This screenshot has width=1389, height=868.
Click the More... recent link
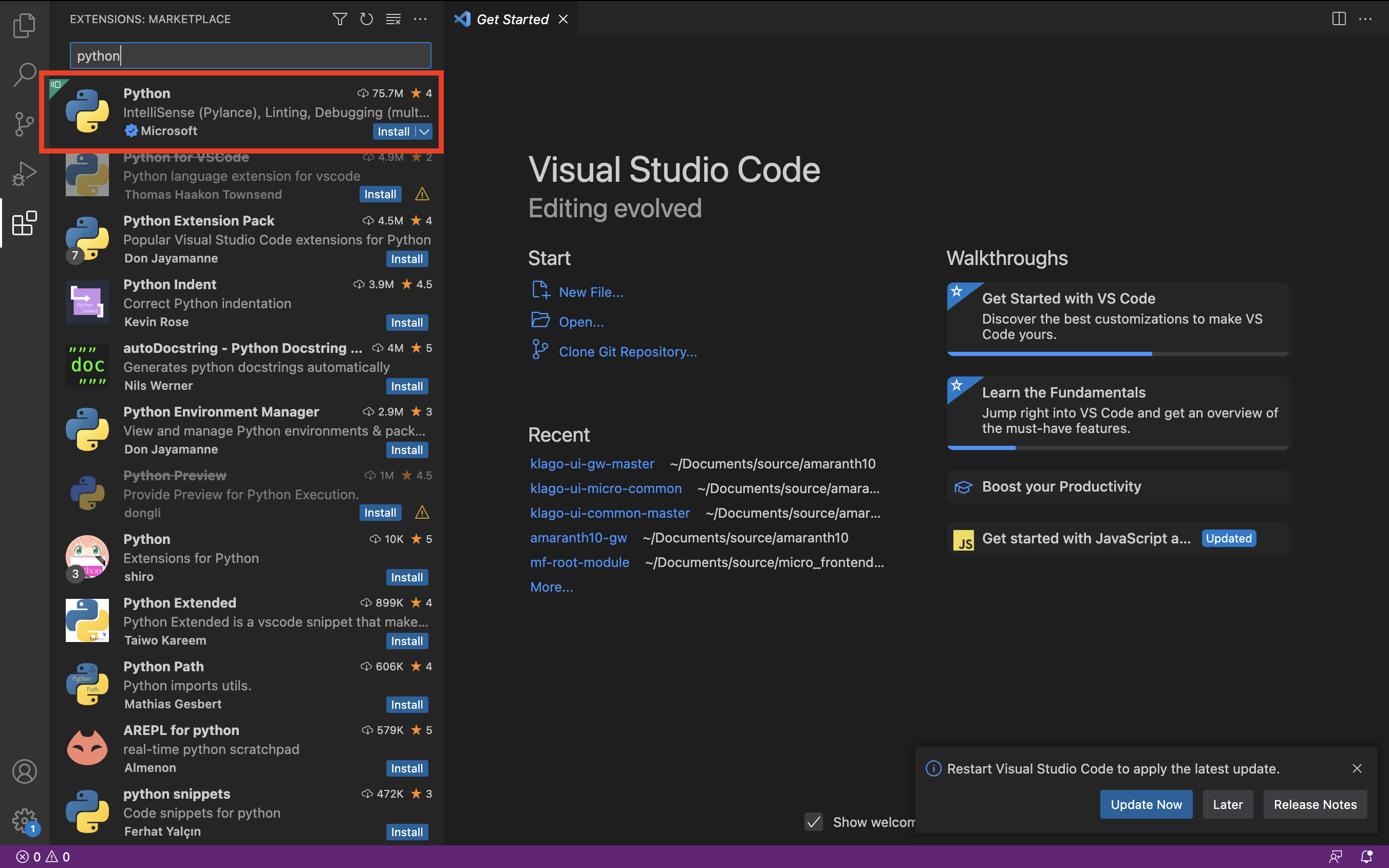[x=551, y=587]
